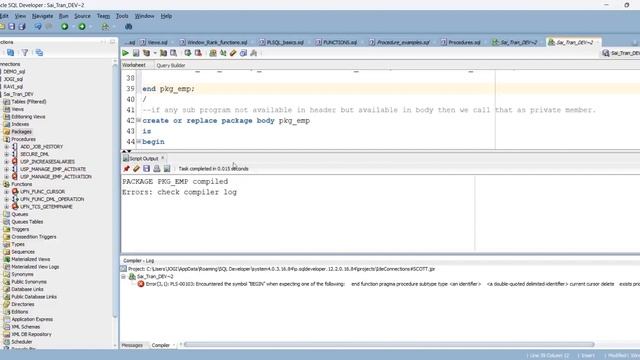Select the Packages node in connections tree
Viewport: 640px width, 360px height.
pos(21,132)
